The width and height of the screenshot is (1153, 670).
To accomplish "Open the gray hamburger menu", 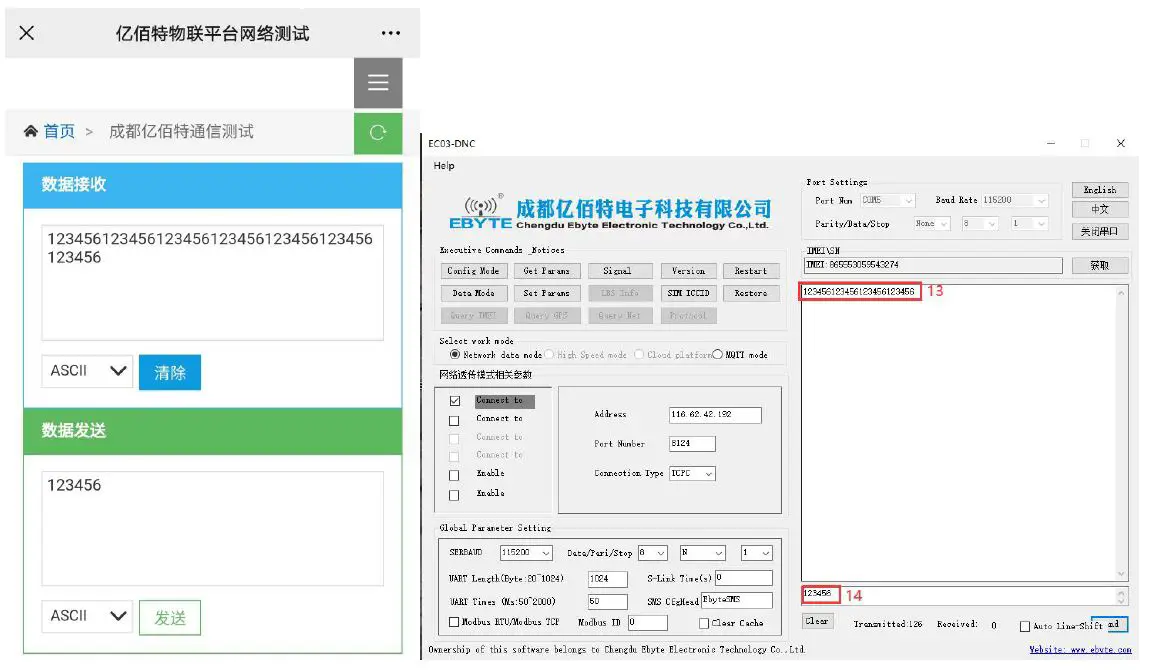I will (x=378, y=82).
